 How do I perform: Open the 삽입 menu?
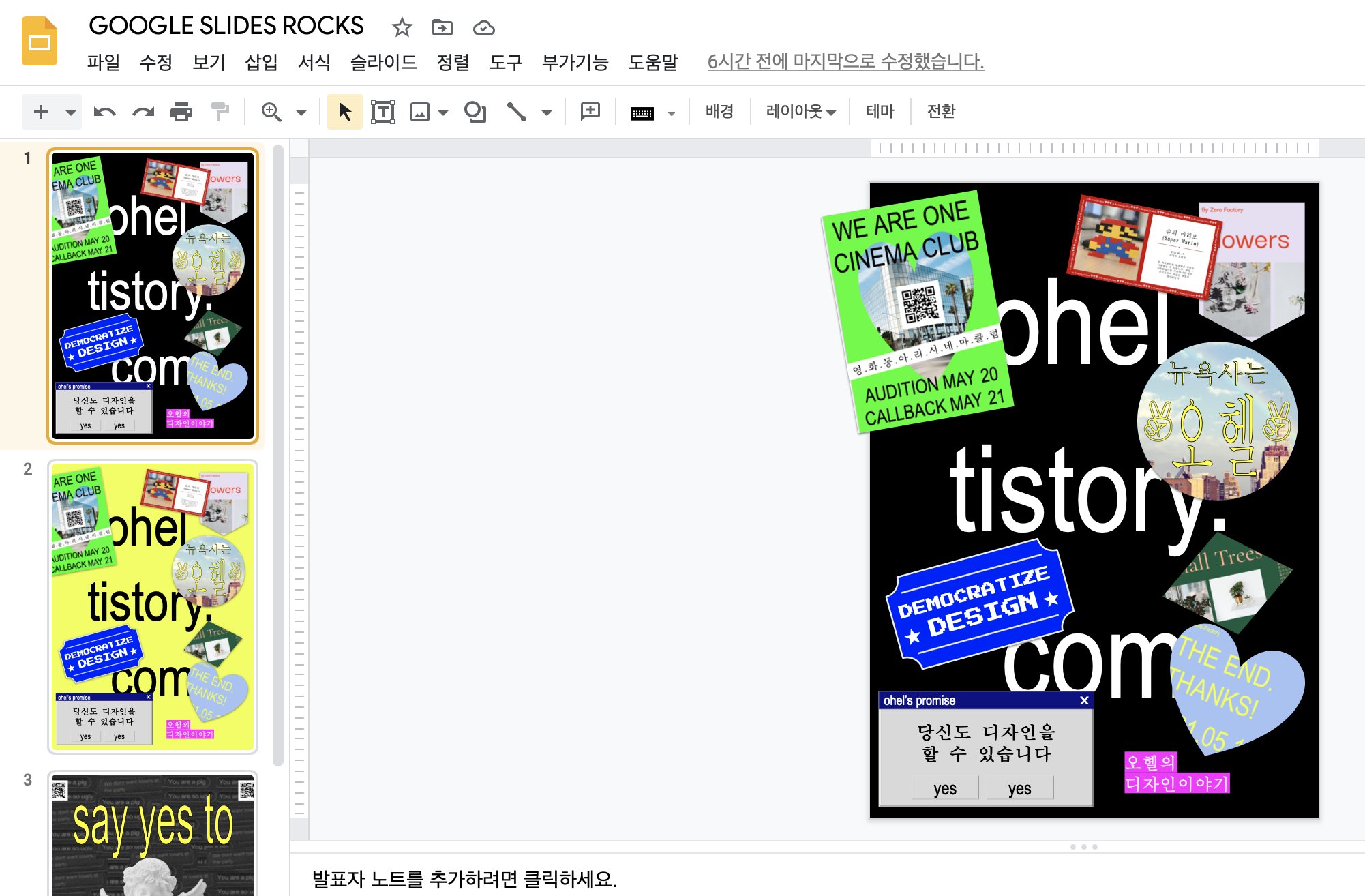coord(261,62)
